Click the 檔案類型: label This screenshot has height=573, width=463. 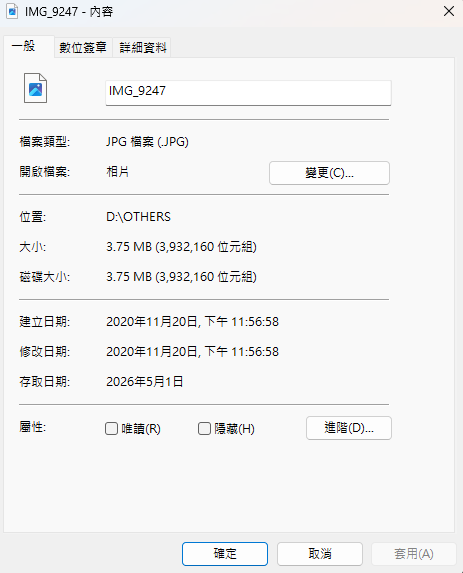[45, 141]
